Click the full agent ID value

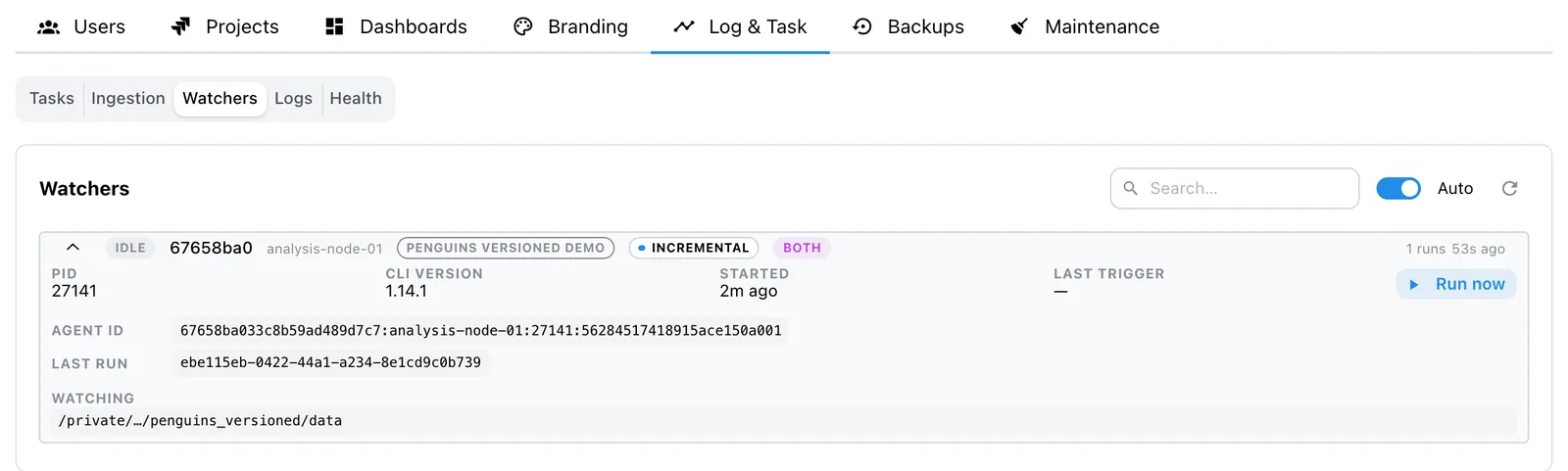[481, 331]
